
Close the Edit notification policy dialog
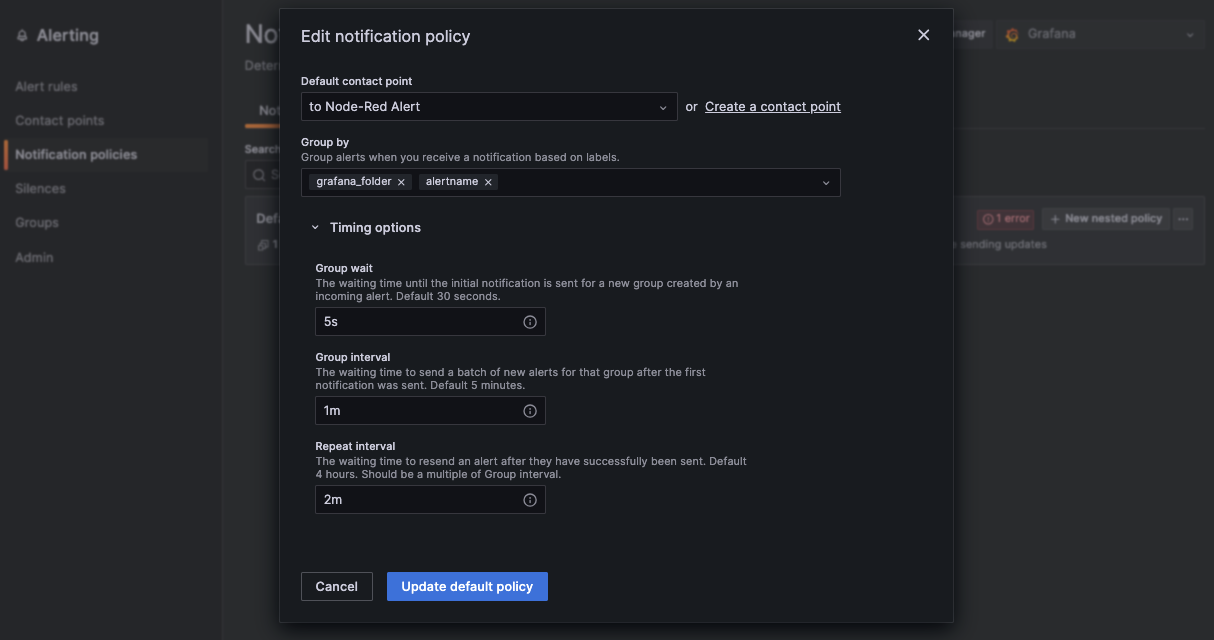923,36
